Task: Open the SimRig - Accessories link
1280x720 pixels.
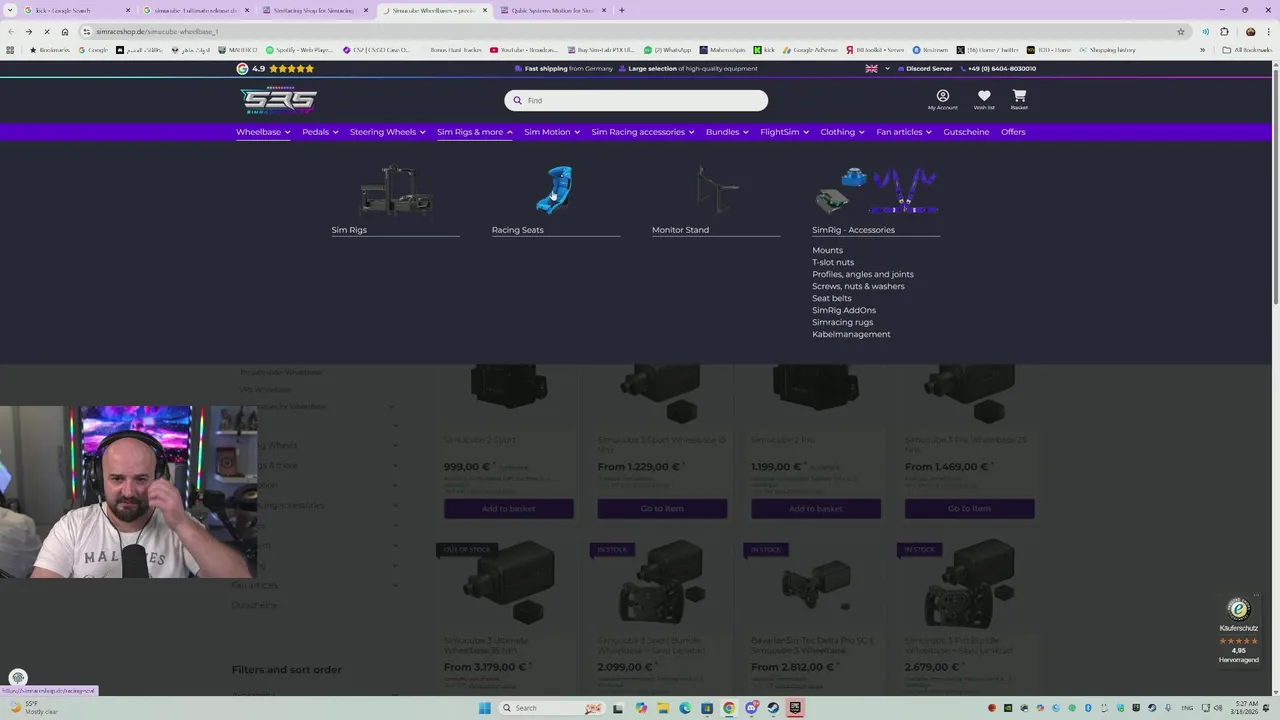Action: pyautogui.click(x=853, y=230)
